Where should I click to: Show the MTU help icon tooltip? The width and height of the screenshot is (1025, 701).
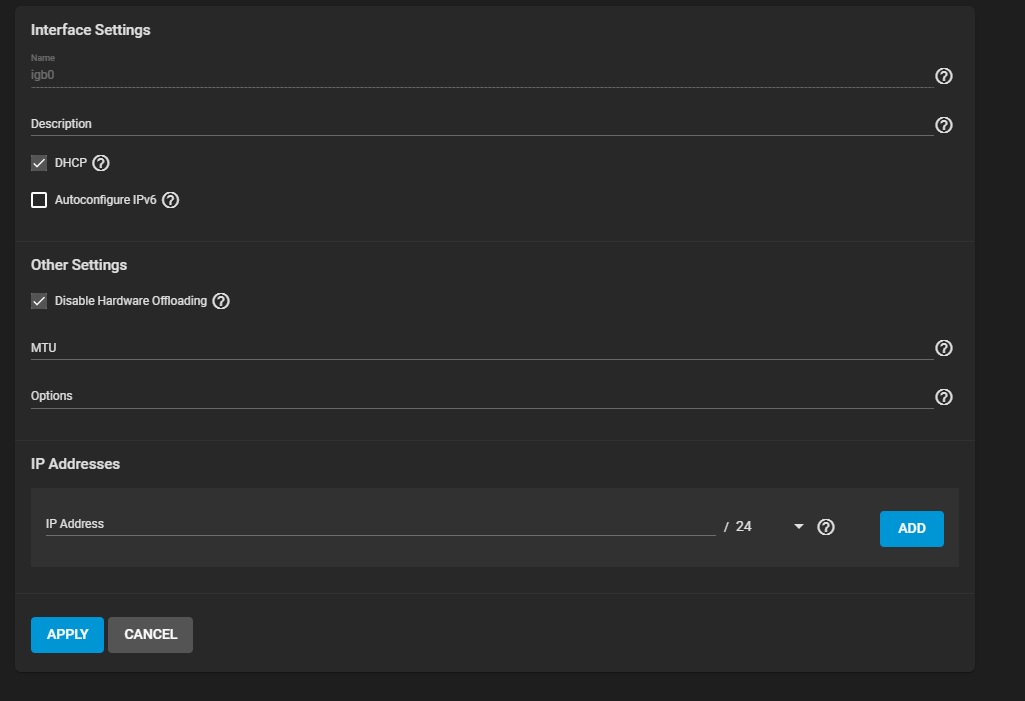[x=943, y=348]
